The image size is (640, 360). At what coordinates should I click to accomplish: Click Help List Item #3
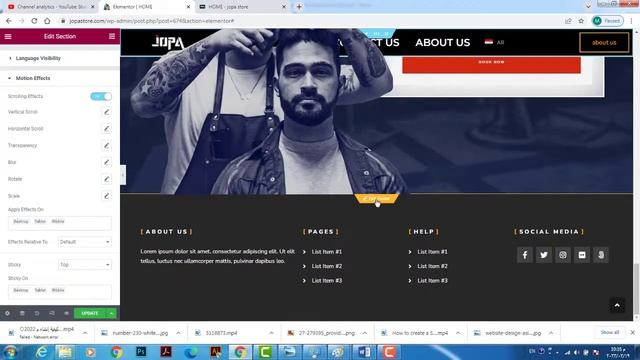pos(432,280)
